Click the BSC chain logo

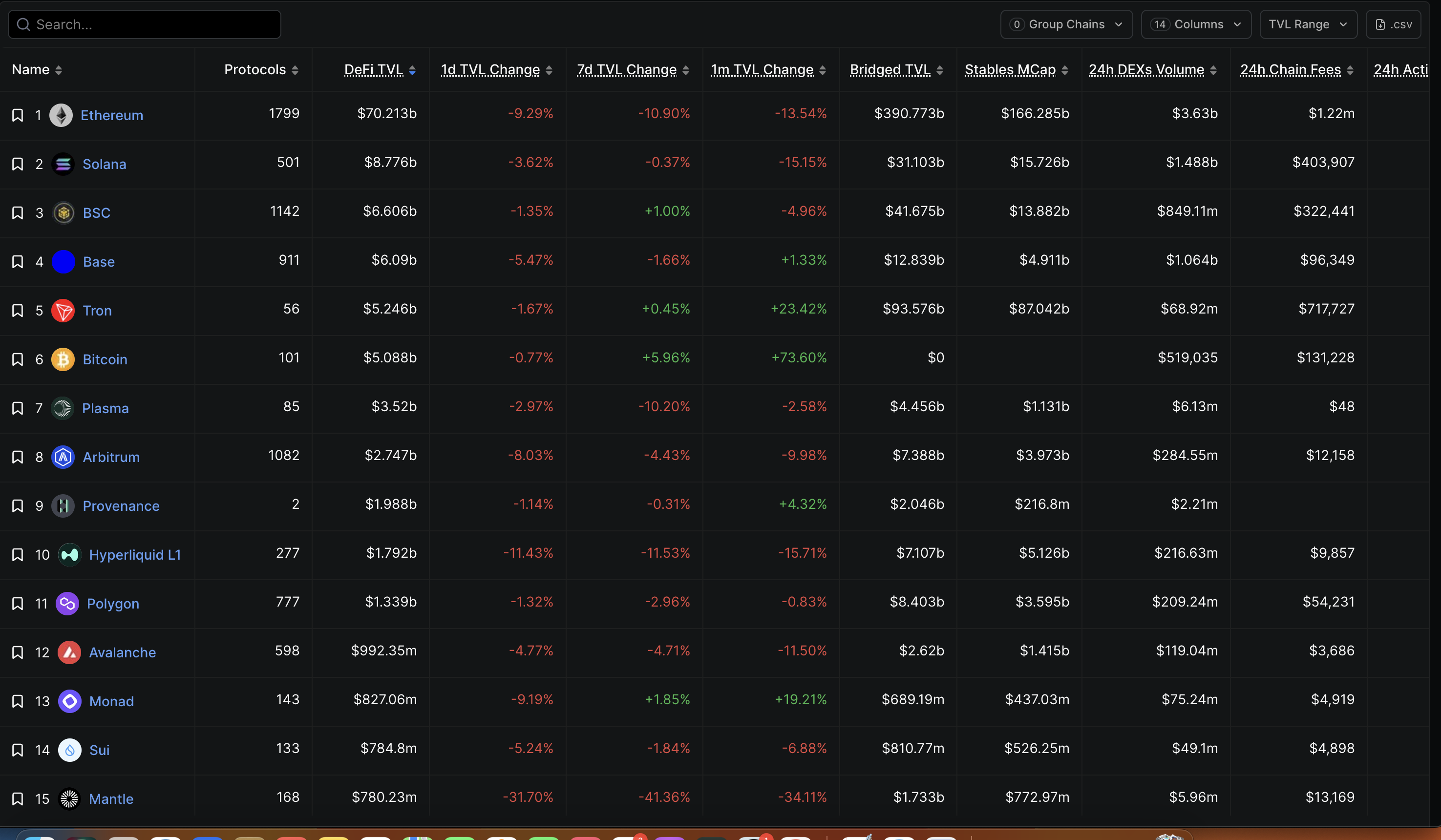pyautogui.click(x=63, y=212)
